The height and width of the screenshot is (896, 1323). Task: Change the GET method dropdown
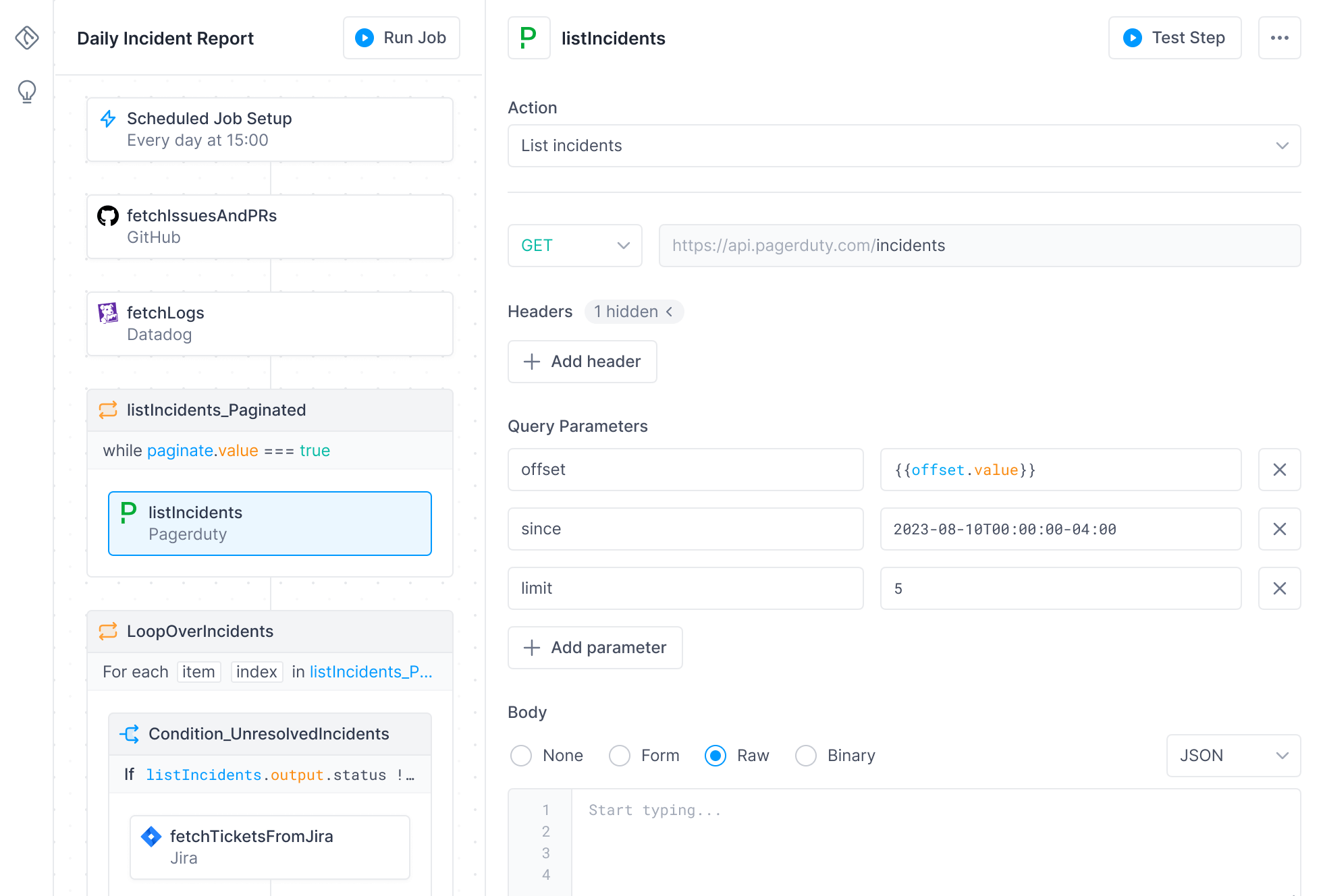(x=574, y=246)
